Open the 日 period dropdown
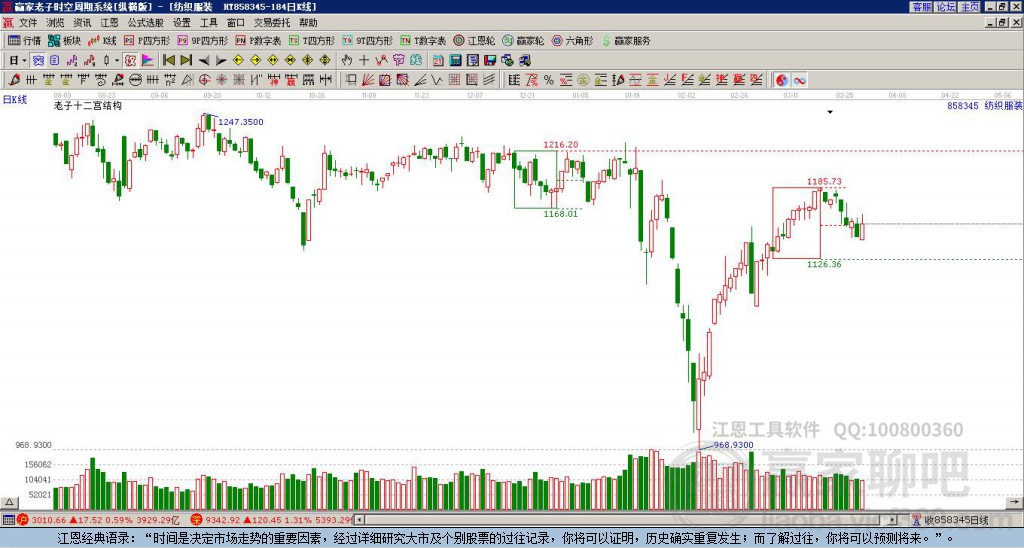1024x548 pixels. point(18,61)
